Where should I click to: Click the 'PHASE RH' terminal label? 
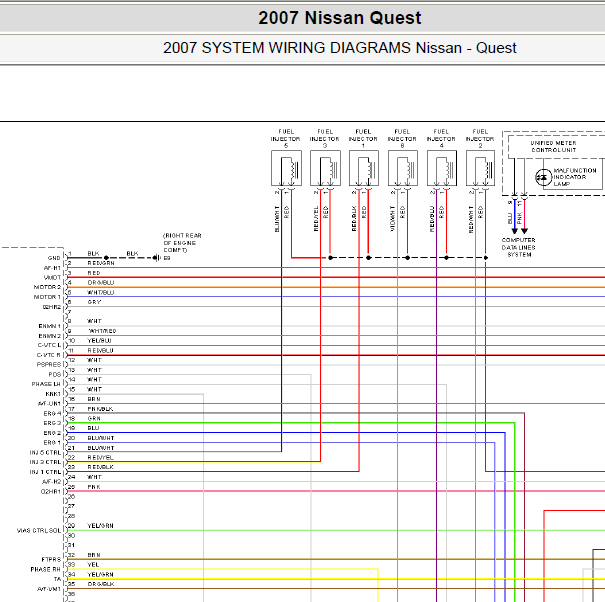click(x=46, y=569)
